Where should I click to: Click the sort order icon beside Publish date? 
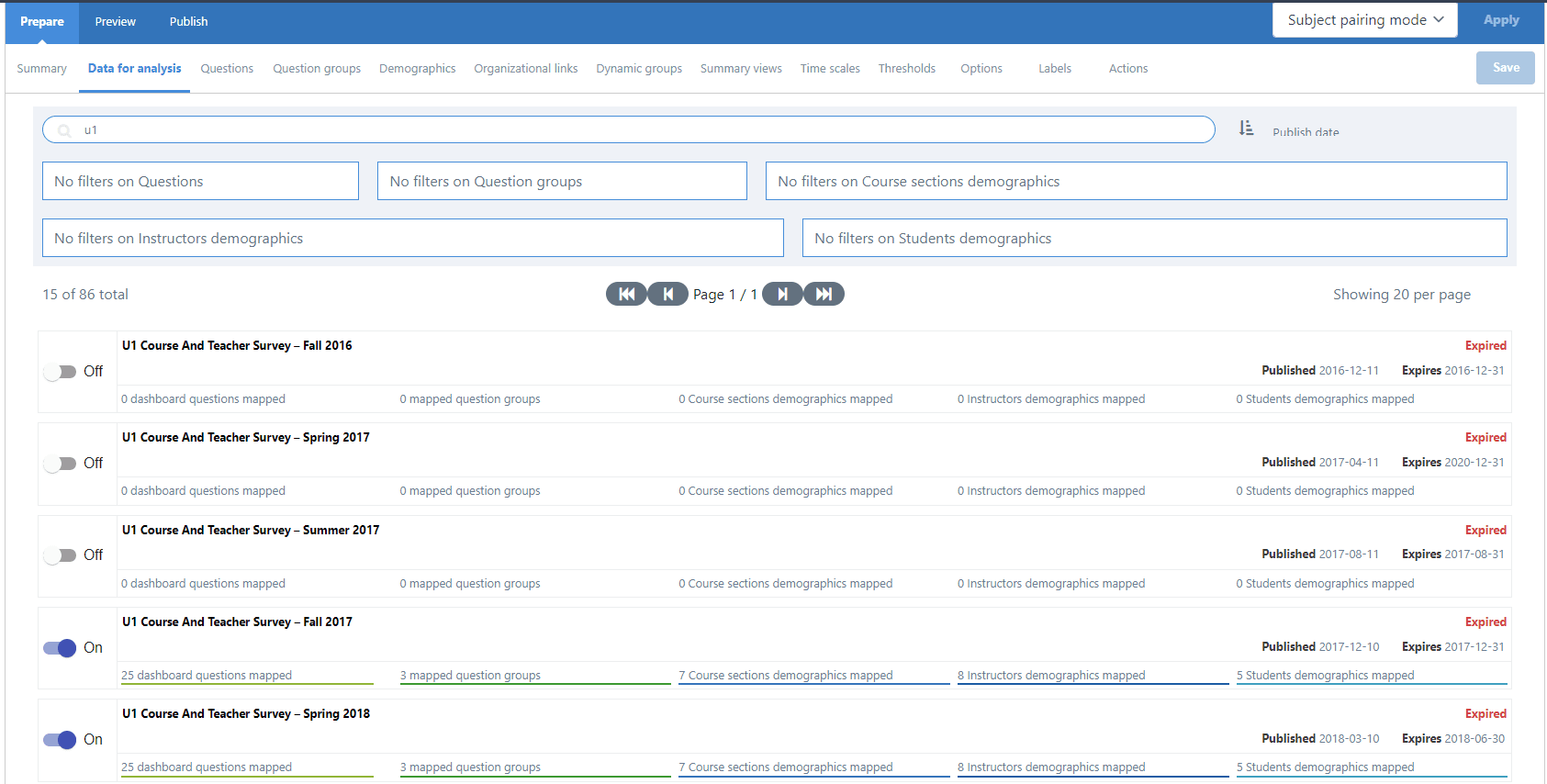1246,129
